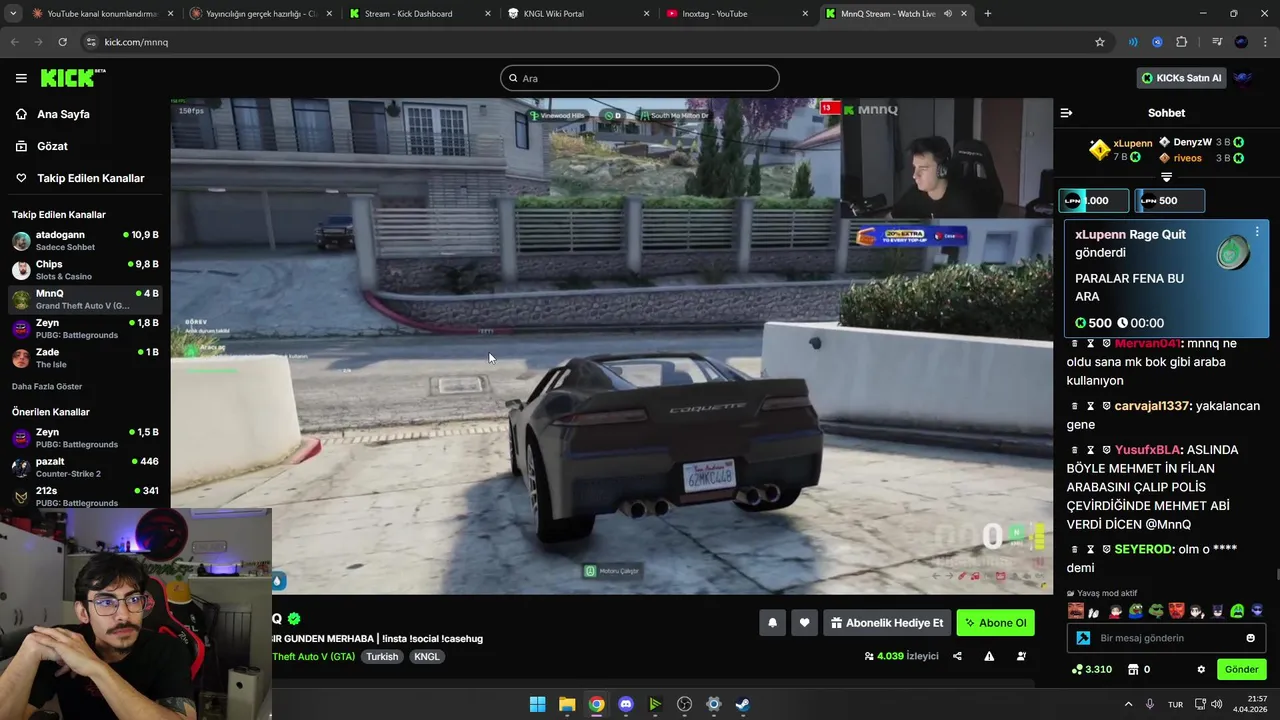Open pazalt recommended channel
This screenshot has width=1280, height=720.
[85, 467]
